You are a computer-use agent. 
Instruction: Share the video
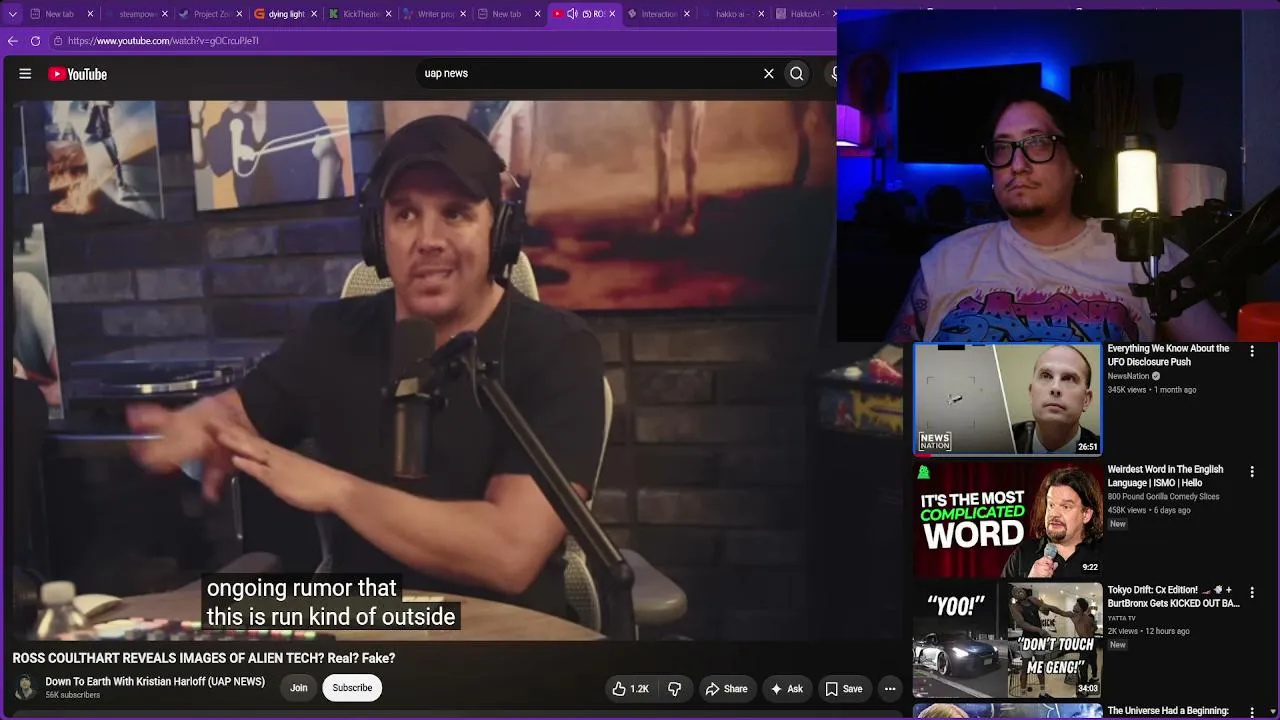(726, 689)
